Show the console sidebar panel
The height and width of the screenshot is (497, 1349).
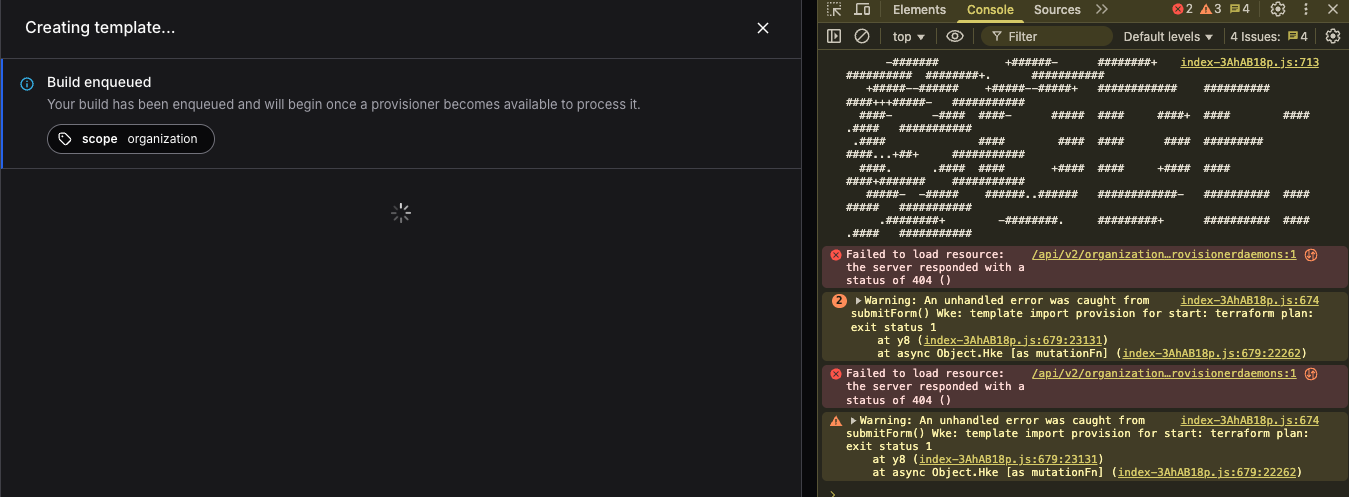point(834,36)
